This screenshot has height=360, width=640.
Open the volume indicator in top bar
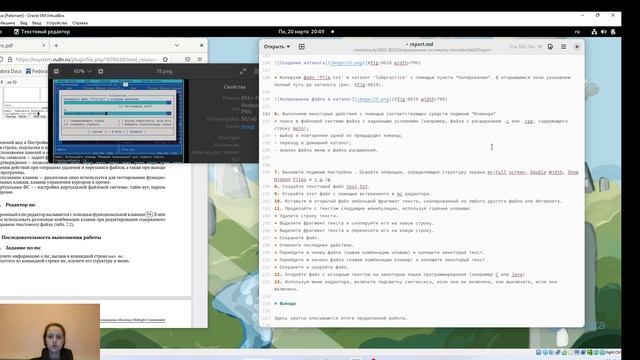point(604,31)
